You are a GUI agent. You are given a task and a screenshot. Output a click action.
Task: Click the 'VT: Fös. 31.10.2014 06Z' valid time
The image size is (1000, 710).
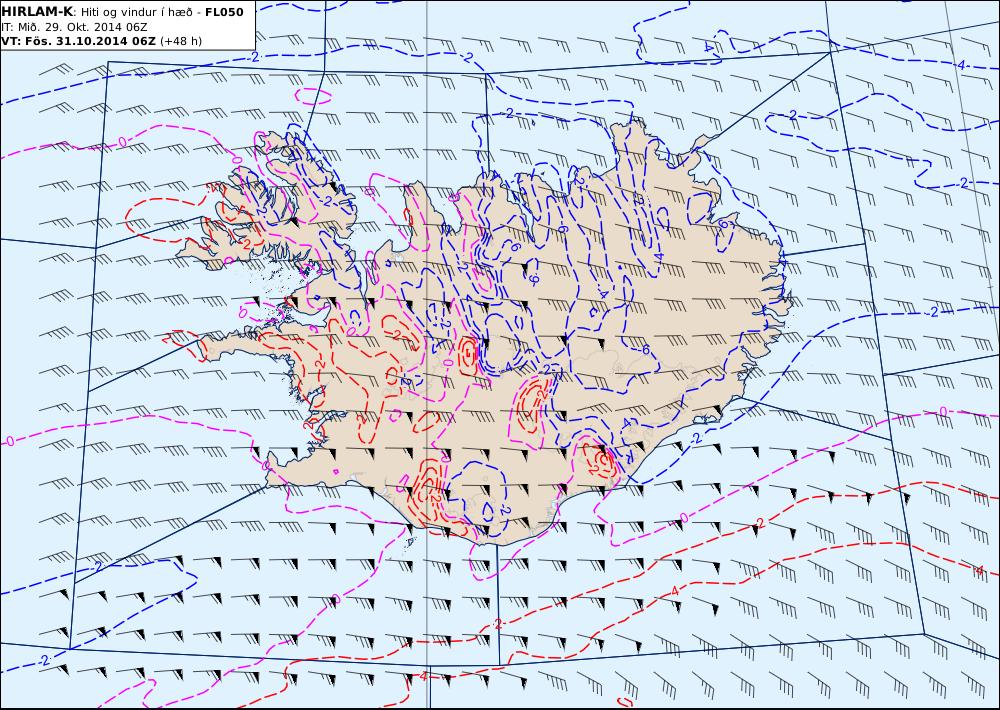coord(78,41)
